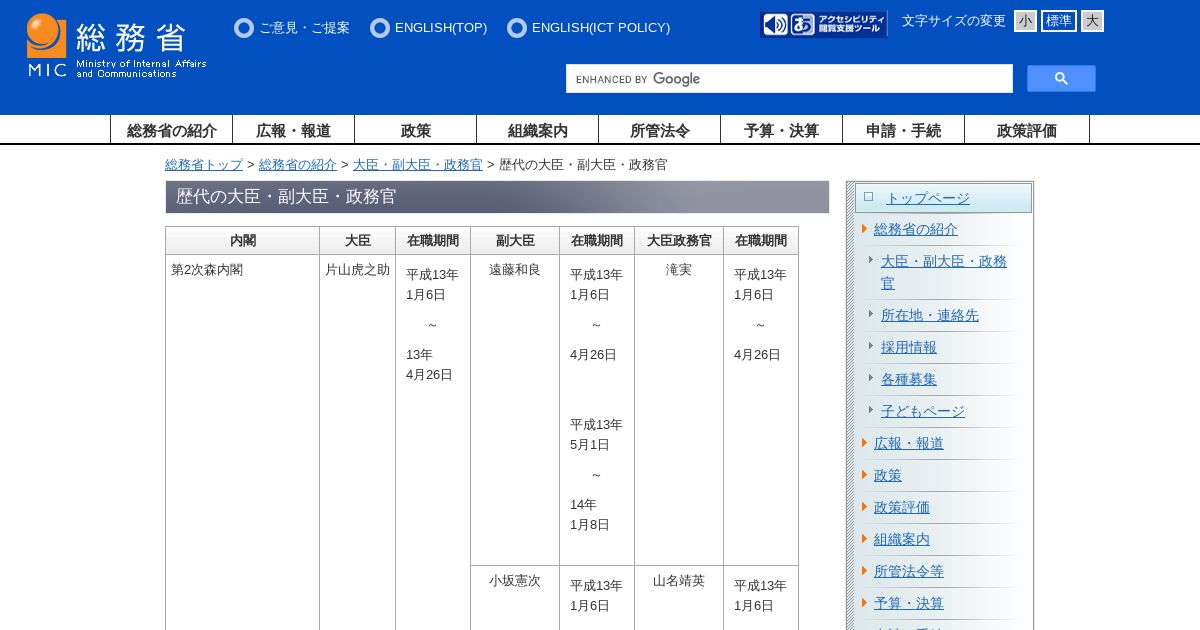Select 片山虎之助 table cell
1200x630 pixels.
[x=358, y=442]
